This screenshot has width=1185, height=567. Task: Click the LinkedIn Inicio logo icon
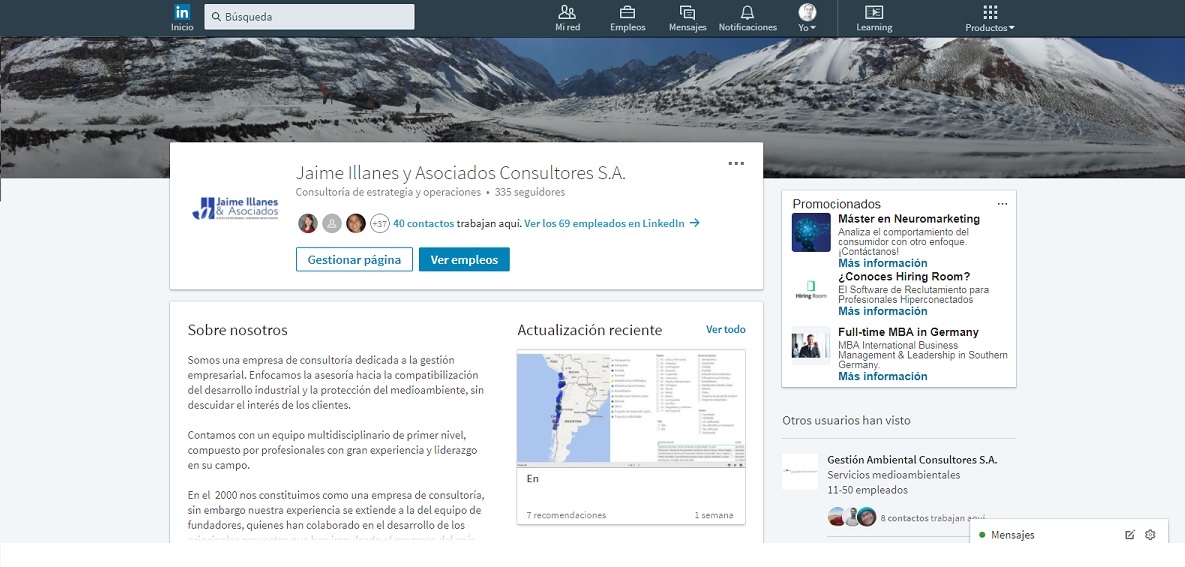(182, 12)
